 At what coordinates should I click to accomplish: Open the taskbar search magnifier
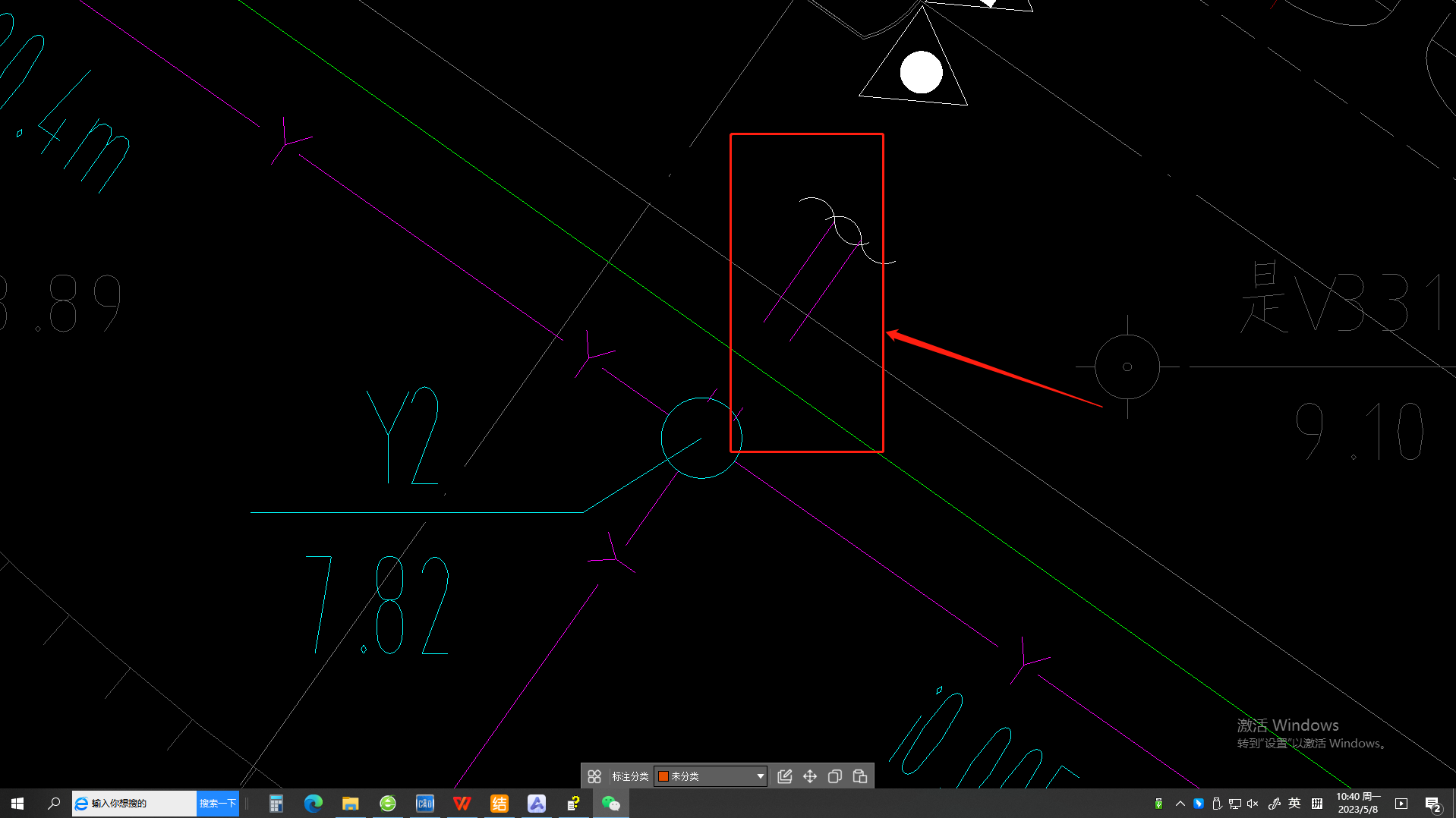click(54, 803)
